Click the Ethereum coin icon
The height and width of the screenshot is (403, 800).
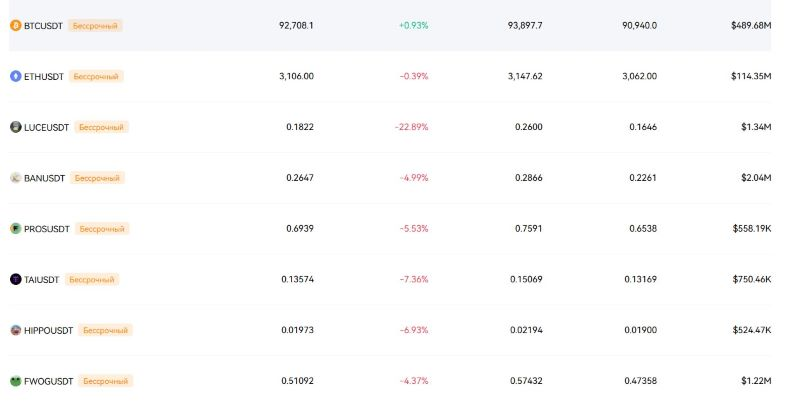coord(15,76)
